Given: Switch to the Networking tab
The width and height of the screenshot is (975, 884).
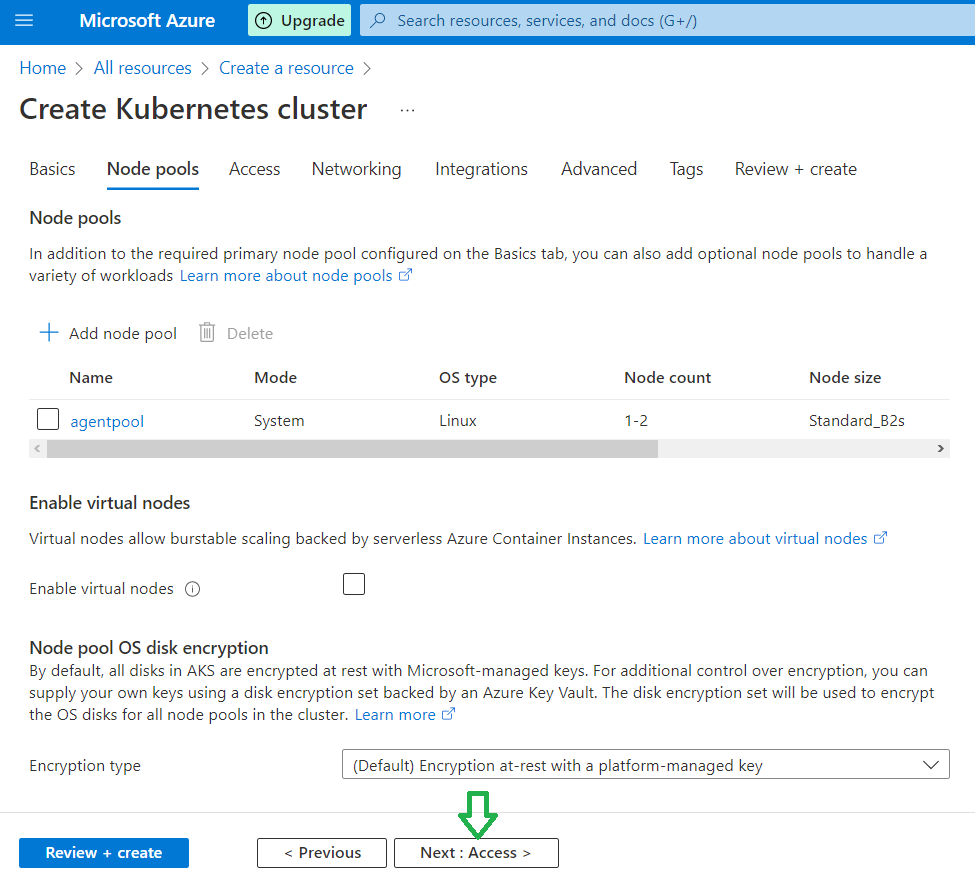Looking at the screenshot, I should pyautogui.click(x=356, y=169).
